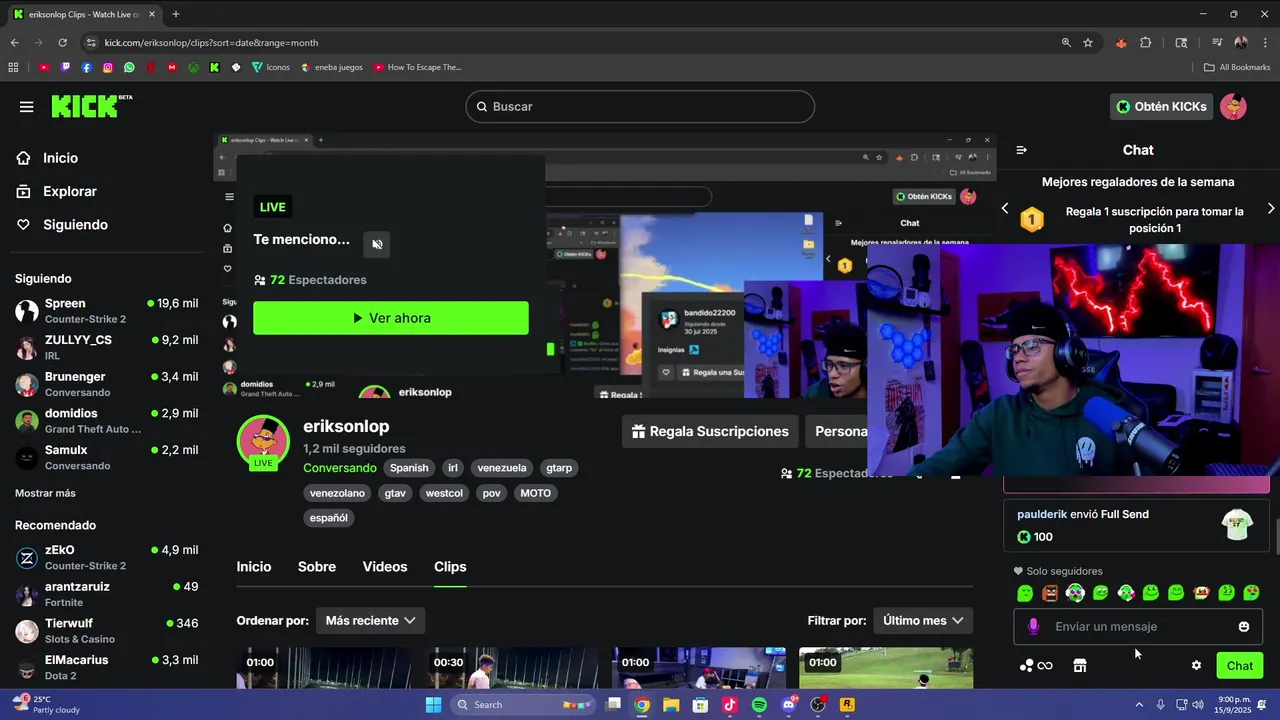Open the Kick bookmark icon in bookmarks bar

[214, 67]
